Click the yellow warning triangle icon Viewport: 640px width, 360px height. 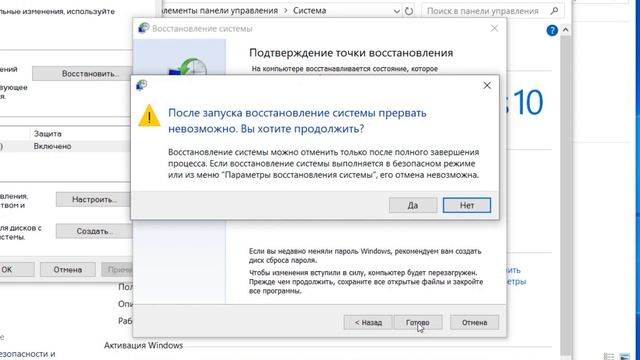pyautogui.click(x=149, y=116)
